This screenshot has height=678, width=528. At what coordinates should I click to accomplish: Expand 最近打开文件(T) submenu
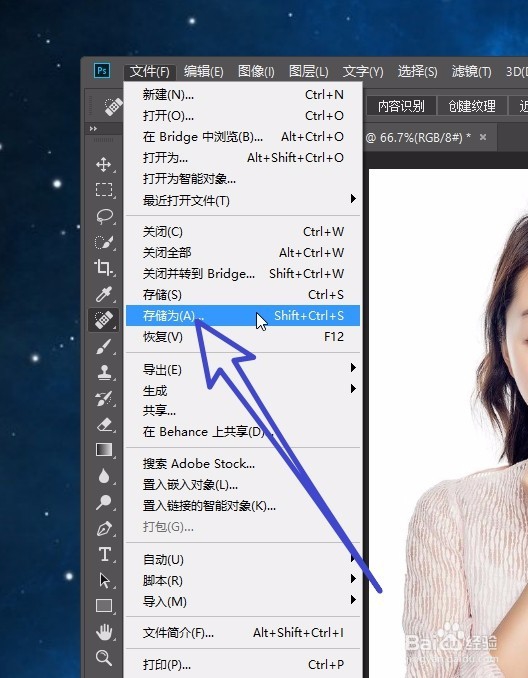tap(243, 200)
